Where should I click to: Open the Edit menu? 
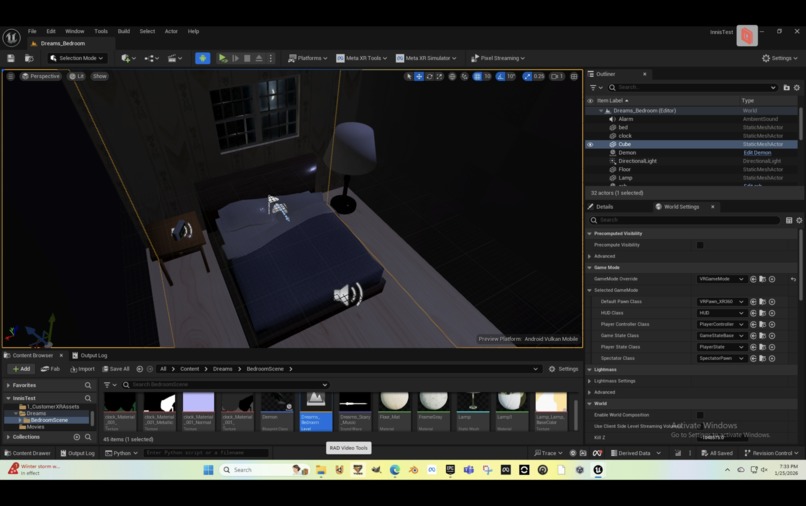point(51,31)
